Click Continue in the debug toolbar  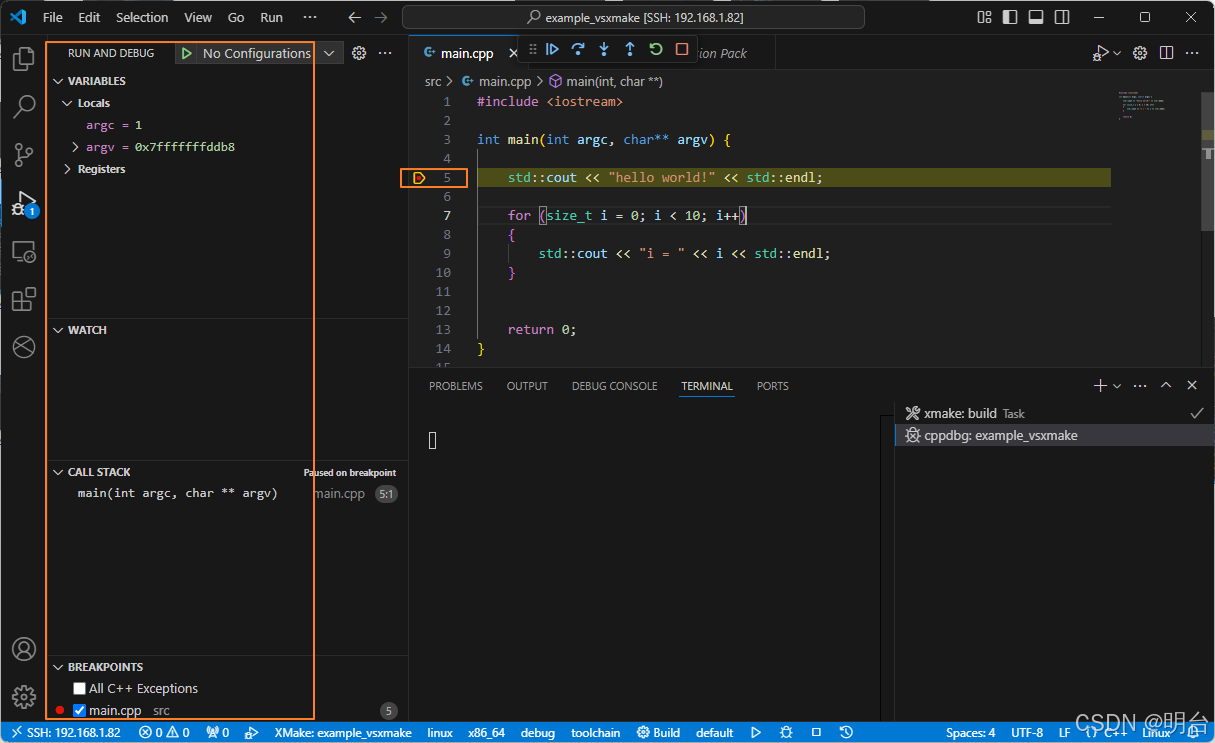pos(552,49)
